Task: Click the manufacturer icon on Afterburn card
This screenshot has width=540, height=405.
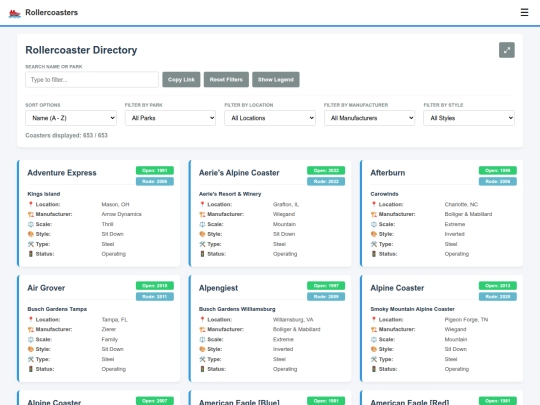Action: click(374, 214)
